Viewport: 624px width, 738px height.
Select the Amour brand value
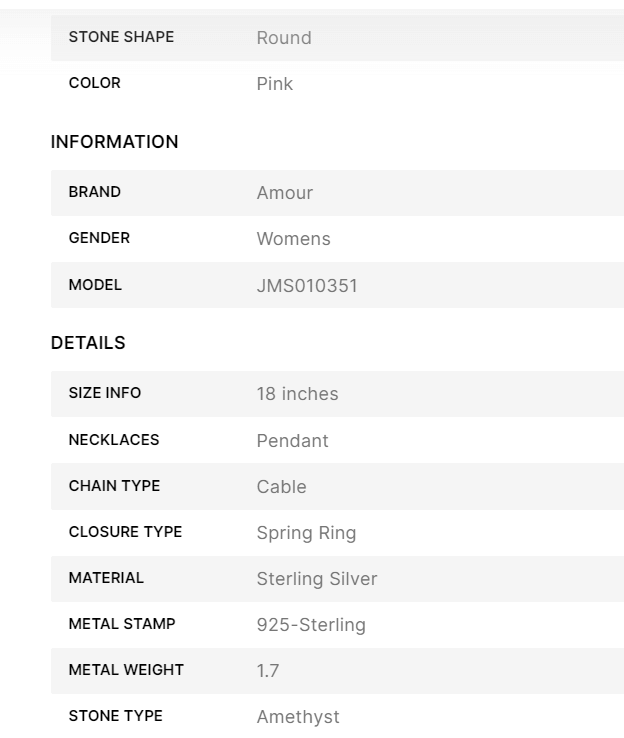pos(284,193)
